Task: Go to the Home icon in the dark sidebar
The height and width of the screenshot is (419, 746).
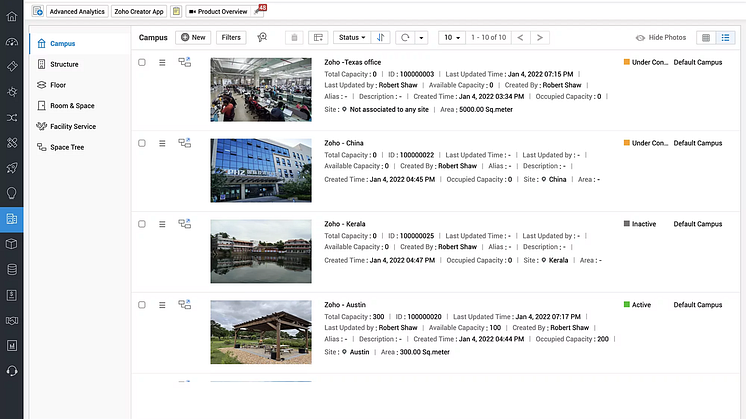Action: (11, 16)
